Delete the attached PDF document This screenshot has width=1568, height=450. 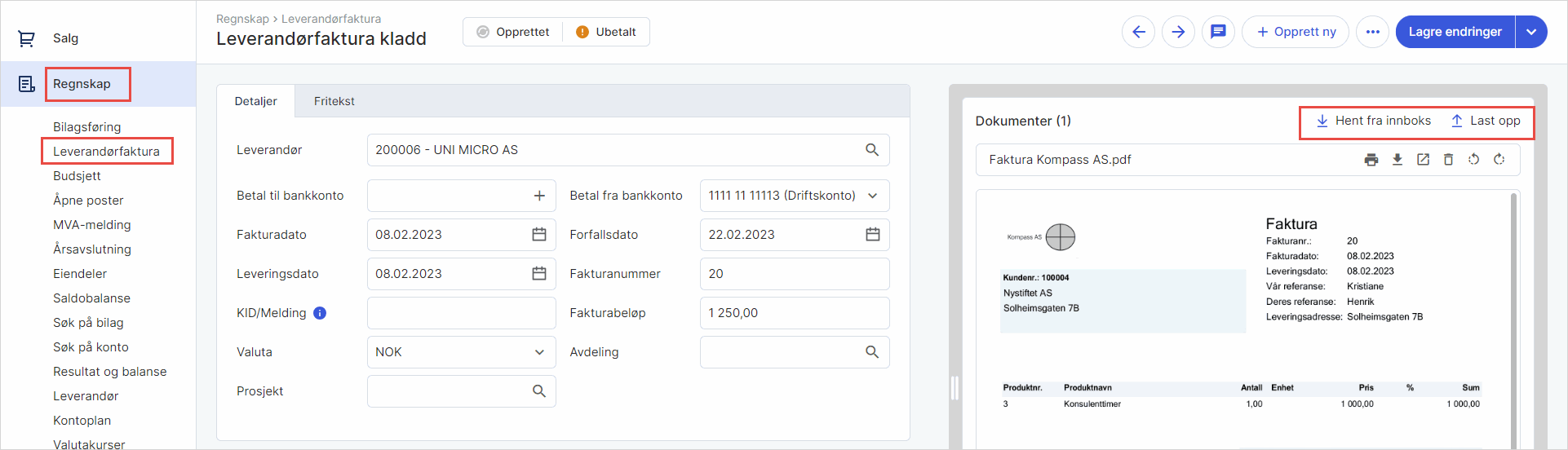tap(1448, 160)
